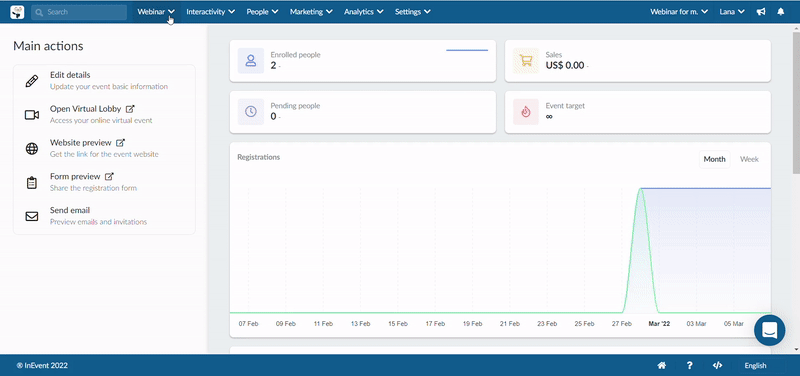Click the search magnifier icon
800x376 pixels.
click(39, 12)
